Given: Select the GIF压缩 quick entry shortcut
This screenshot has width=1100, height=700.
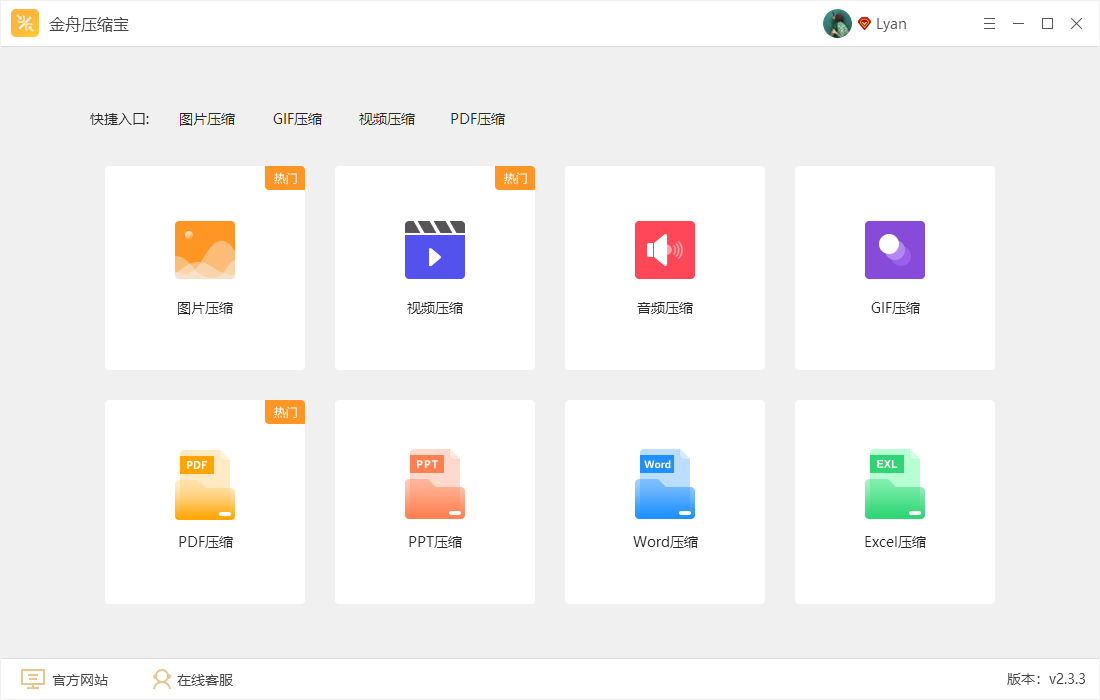Looking at the screenshot, I should pos(297,118).
